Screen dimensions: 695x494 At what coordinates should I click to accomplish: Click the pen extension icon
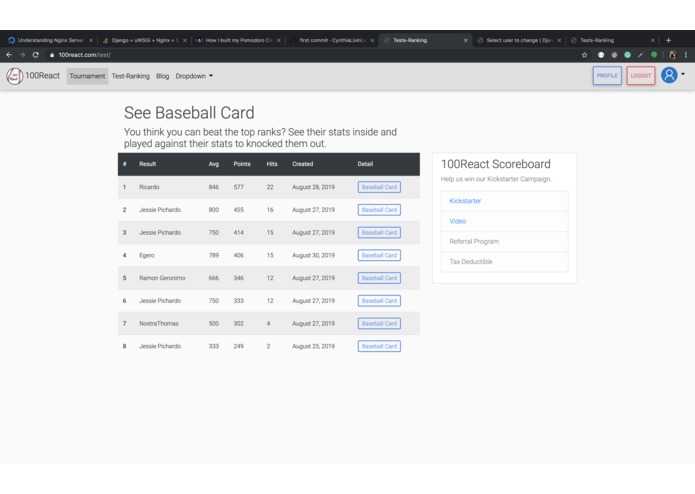coord(640,55)
